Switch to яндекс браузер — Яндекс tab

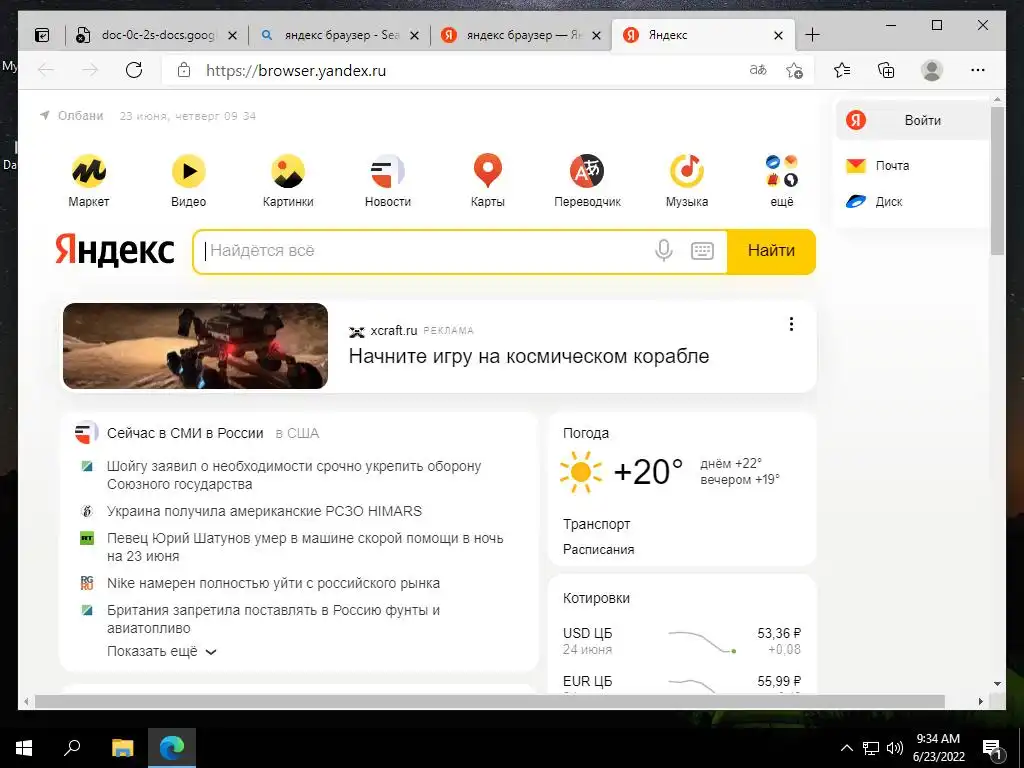pyautogui.click(x=522, y=35)
